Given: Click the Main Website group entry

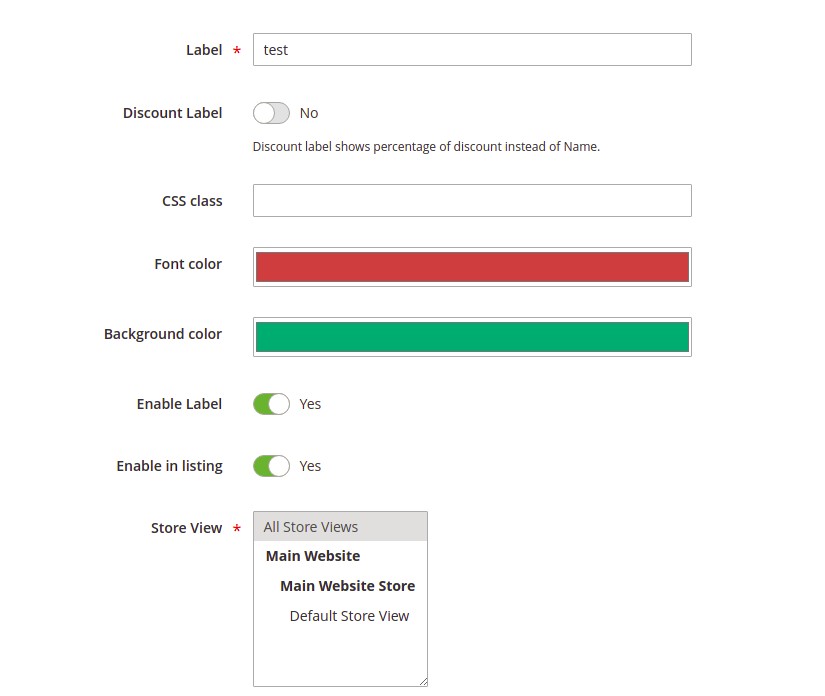Looking at the screenshot, I should point(313,556).
